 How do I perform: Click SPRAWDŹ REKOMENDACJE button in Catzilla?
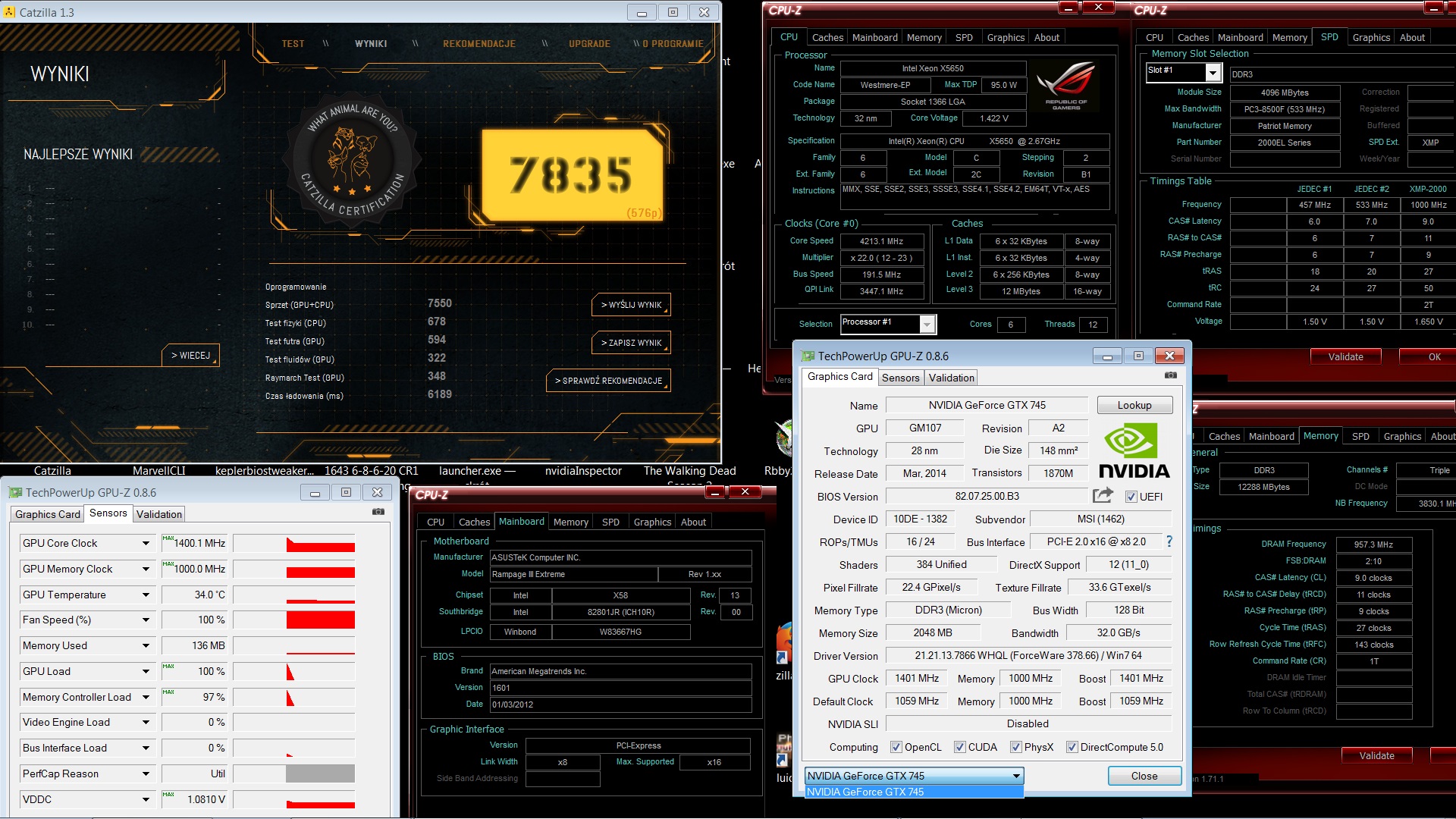[x=607, y=381]
